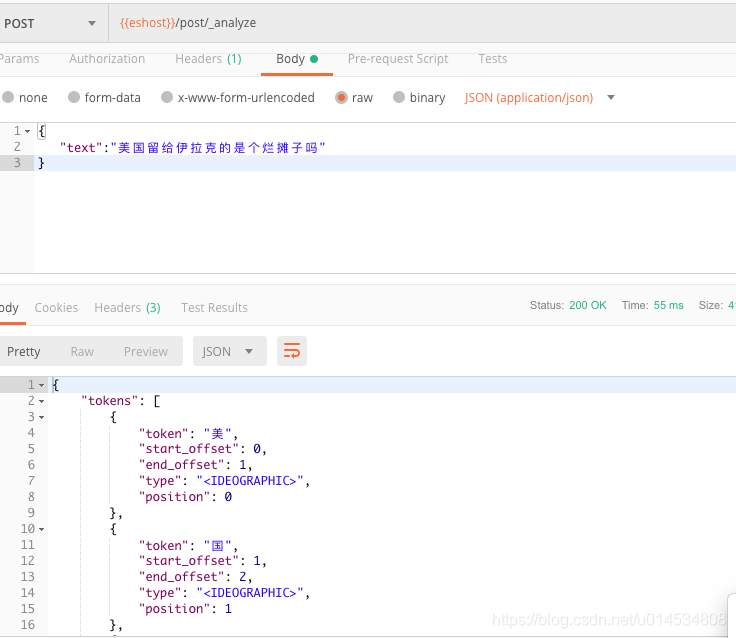This screenshot has width=736, height=638.
Task: Switch to Preview response view
Action: pyautogui.click(x=146, y=352)
